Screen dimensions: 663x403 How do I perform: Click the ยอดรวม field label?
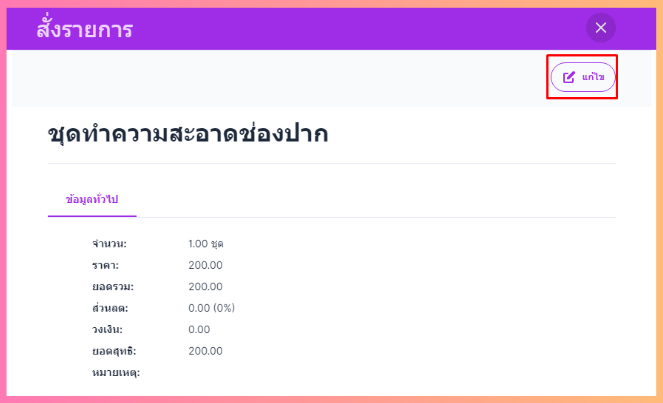[x=112, y=287]
